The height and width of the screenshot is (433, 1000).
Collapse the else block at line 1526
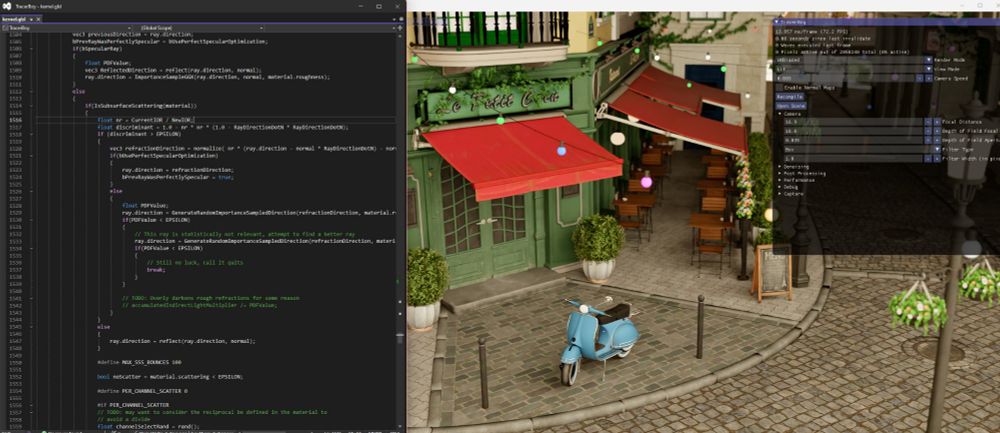click(x=31, y=191)
